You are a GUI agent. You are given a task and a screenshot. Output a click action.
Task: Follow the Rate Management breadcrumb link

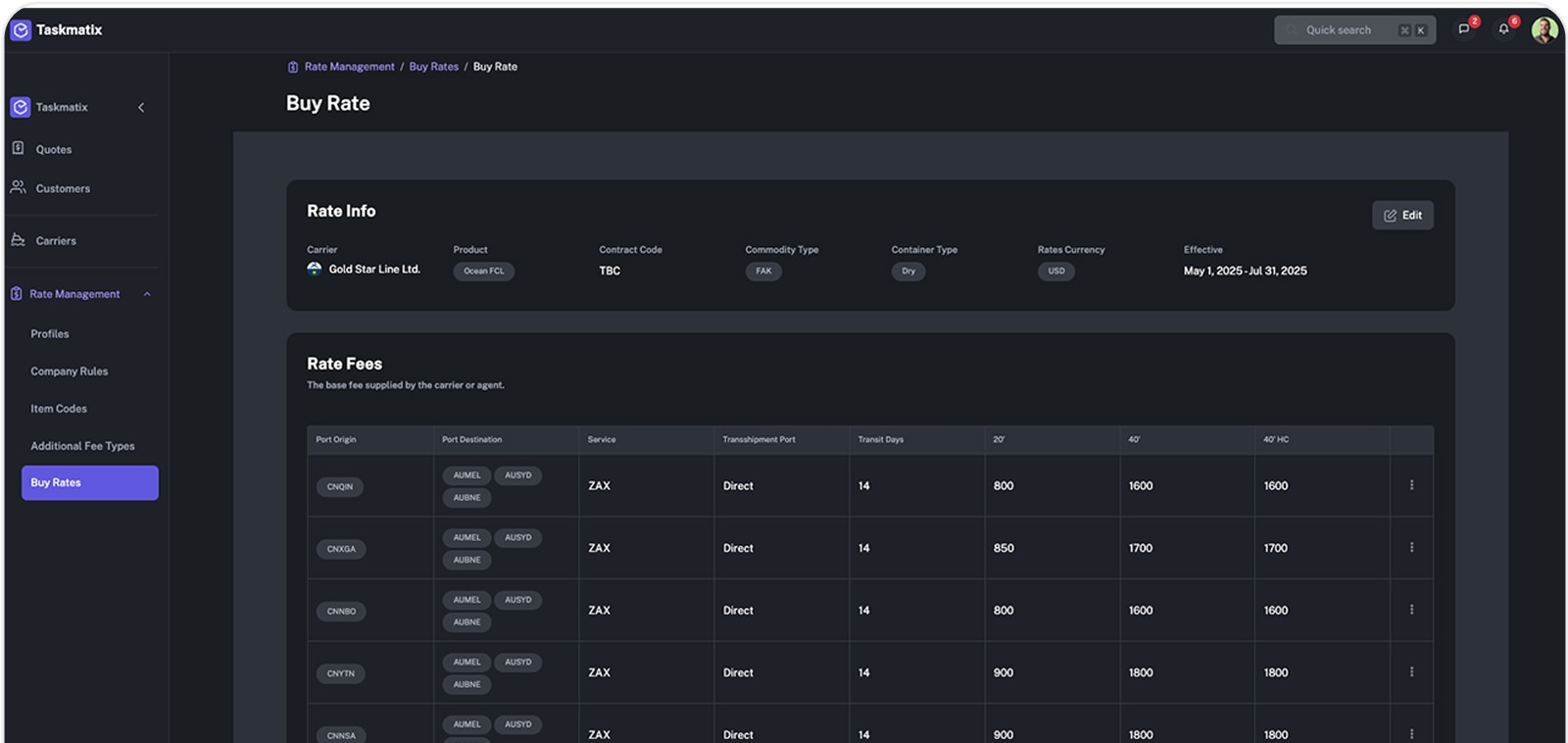coord(349,67)
